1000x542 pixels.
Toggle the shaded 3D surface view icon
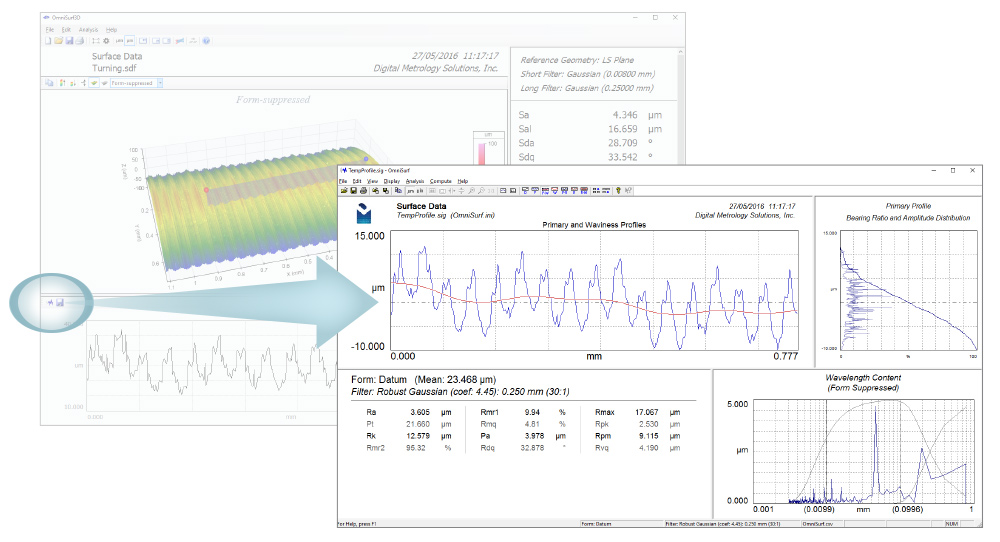94,83
